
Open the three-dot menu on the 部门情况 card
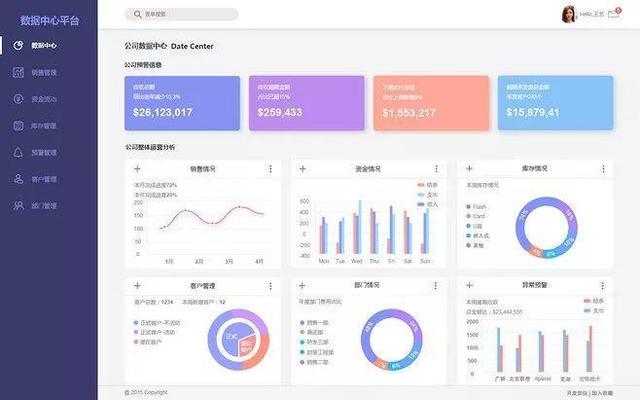pyautogui.click(x=435, y=286)
